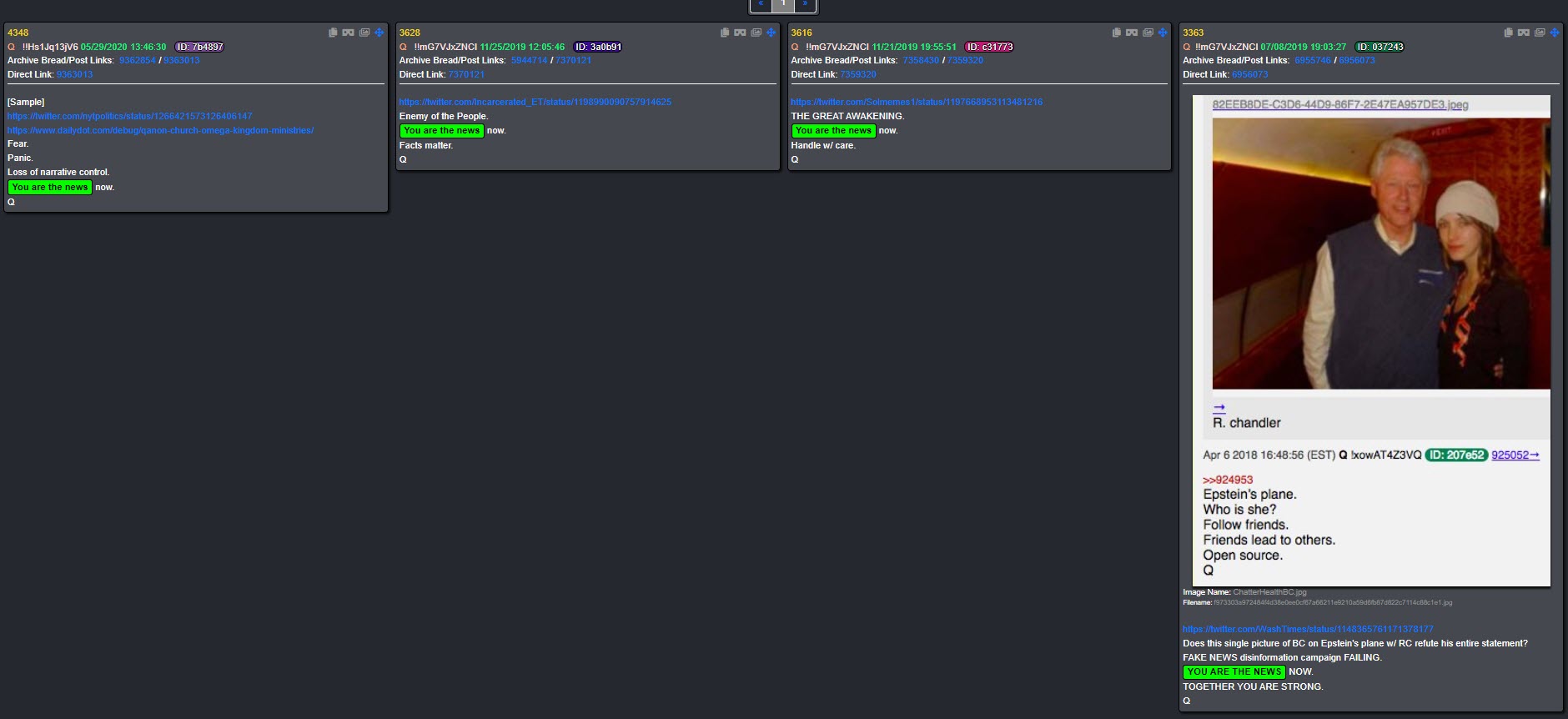
Task: Go to next page with double-right chevron
Action: click(x=805, y=4)
